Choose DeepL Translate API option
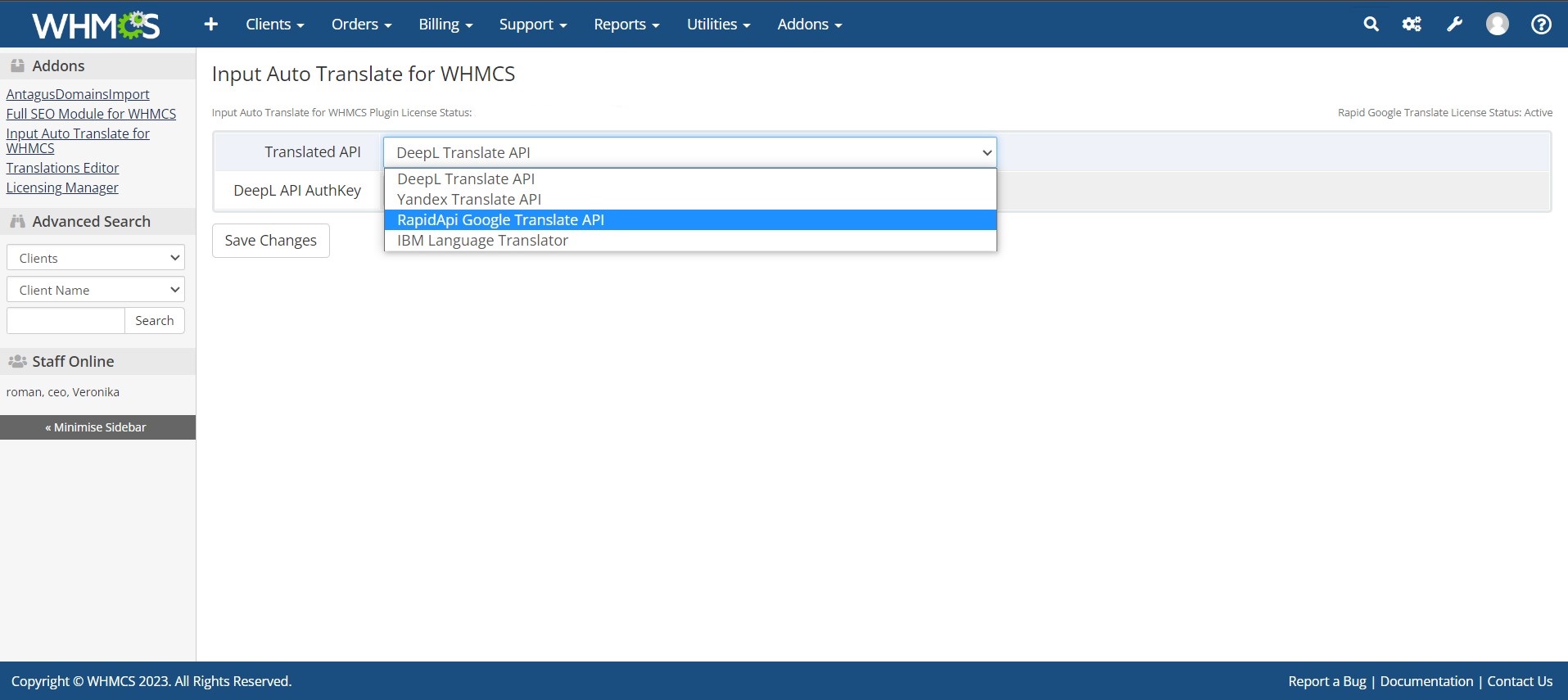The image size is (1568, 700). coord(690,178)
